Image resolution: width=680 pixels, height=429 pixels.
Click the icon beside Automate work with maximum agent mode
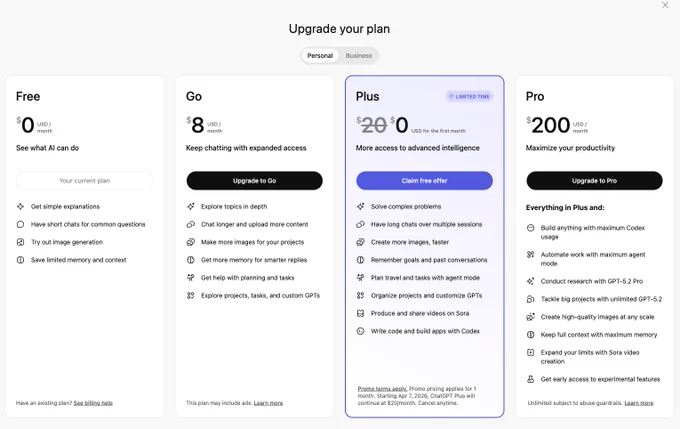530,255
